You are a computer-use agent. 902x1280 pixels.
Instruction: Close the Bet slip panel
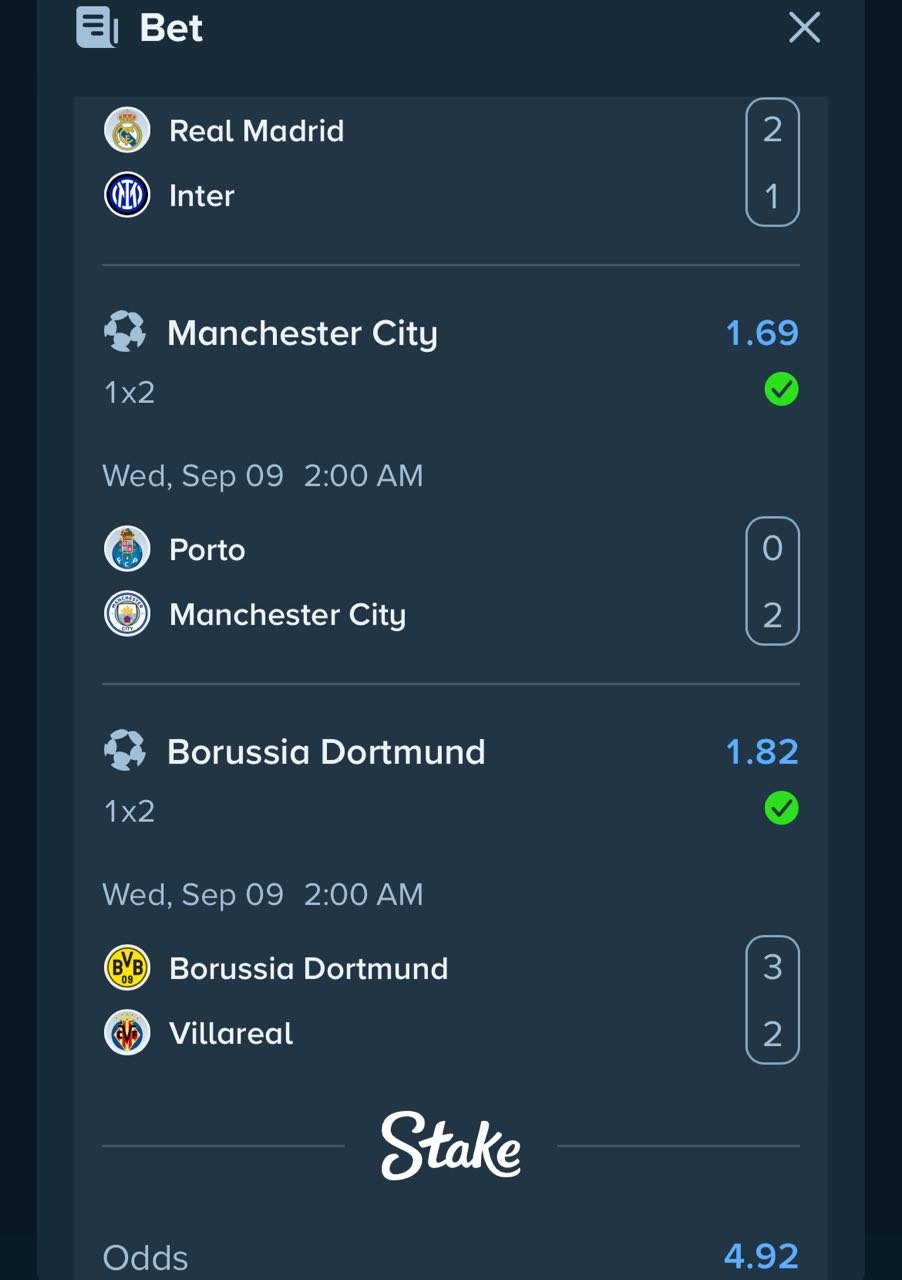[x=804, y=27]
